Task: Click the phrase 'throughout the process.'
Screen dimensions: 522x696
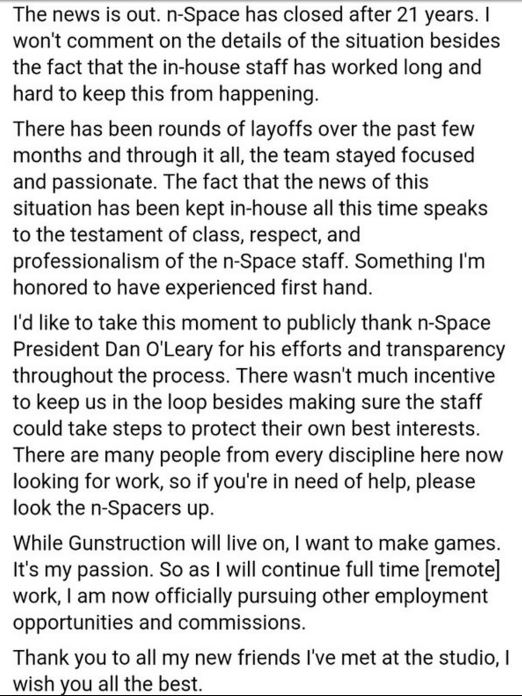Action: click(121, 376)
